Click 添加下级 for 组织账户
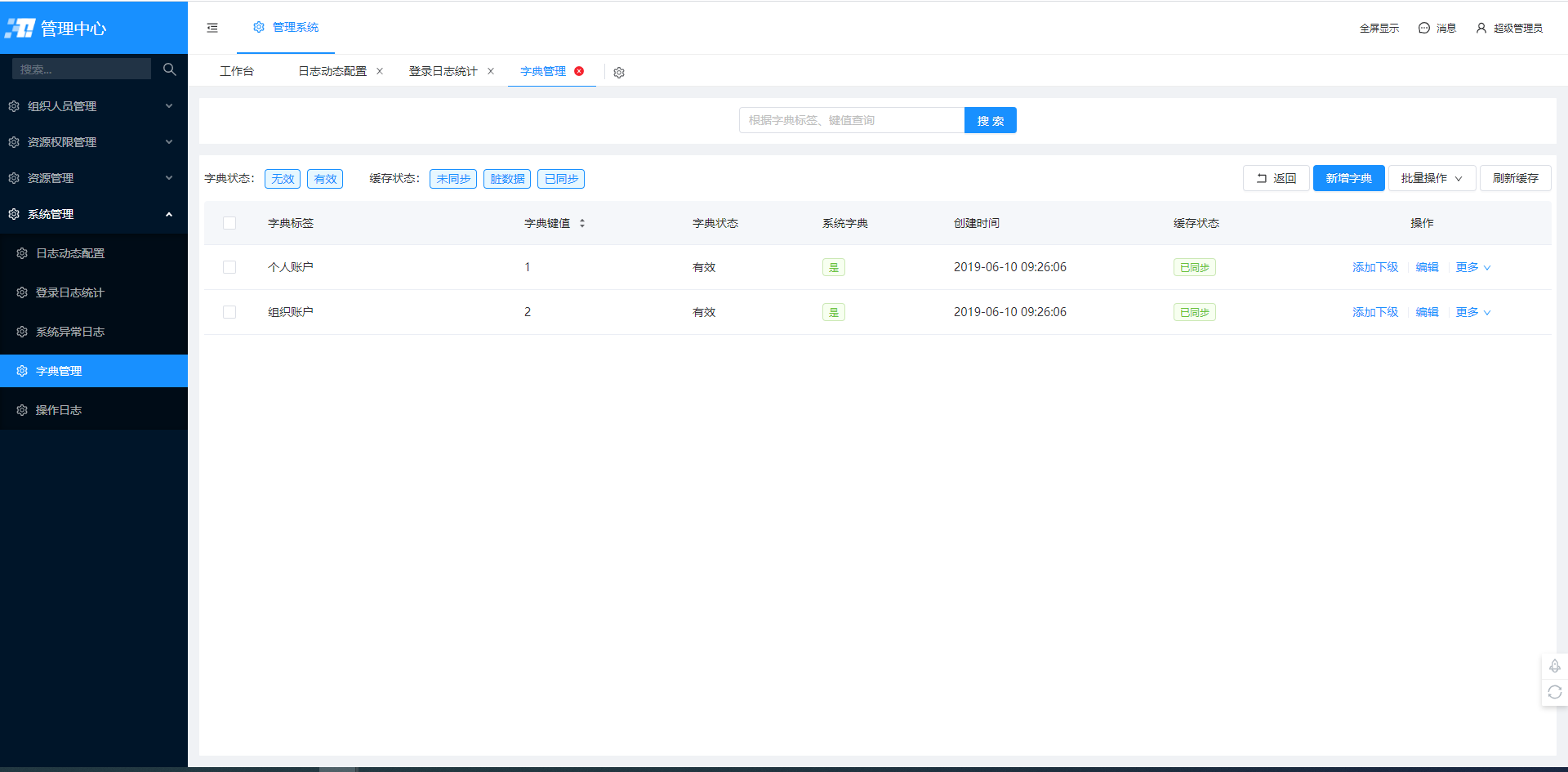This screenshot has height=772, width=1568. (x=1375, y=312)
